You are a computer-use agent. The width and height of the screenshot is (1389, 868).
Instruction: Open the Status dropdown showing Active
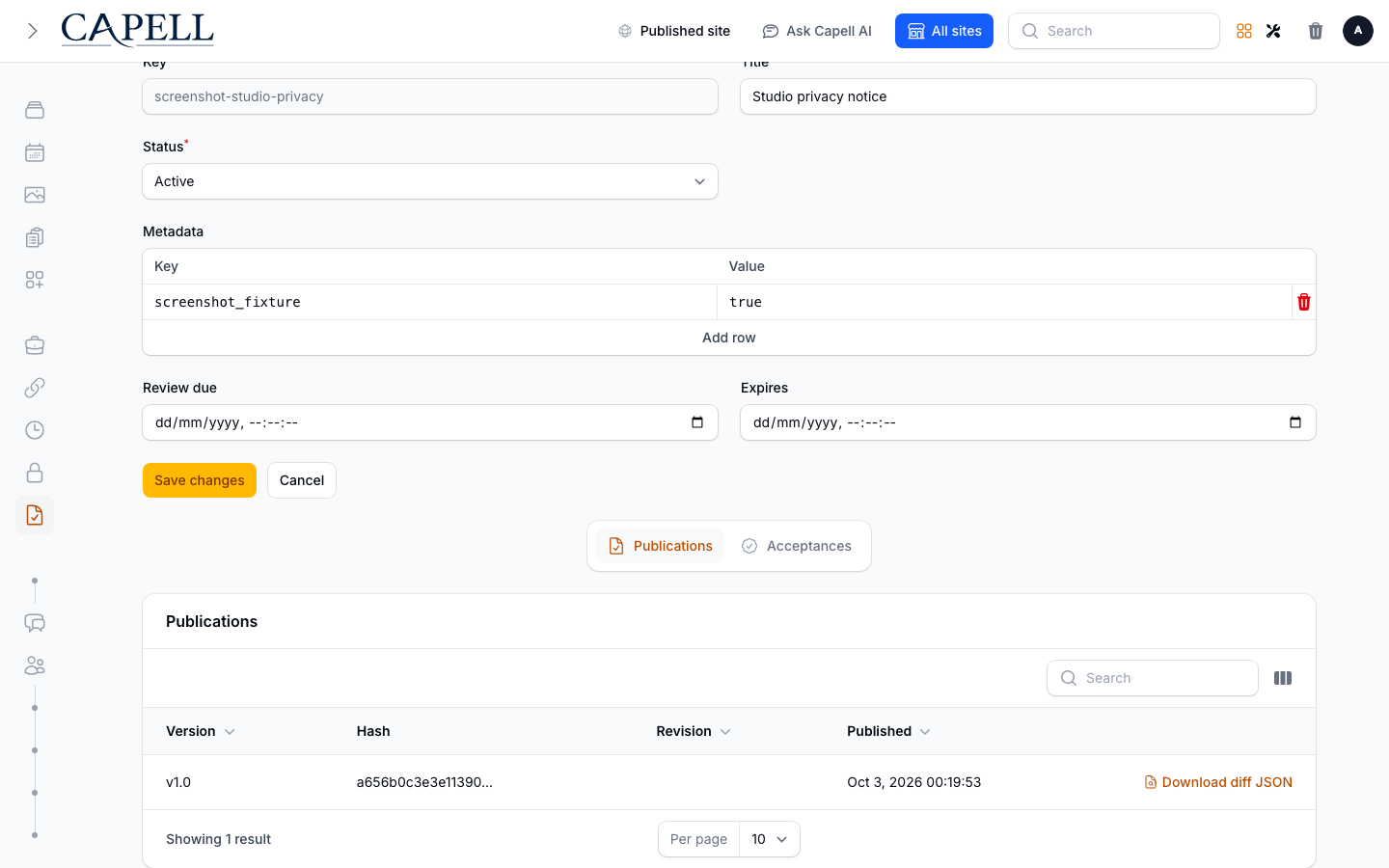coord(430,181)
